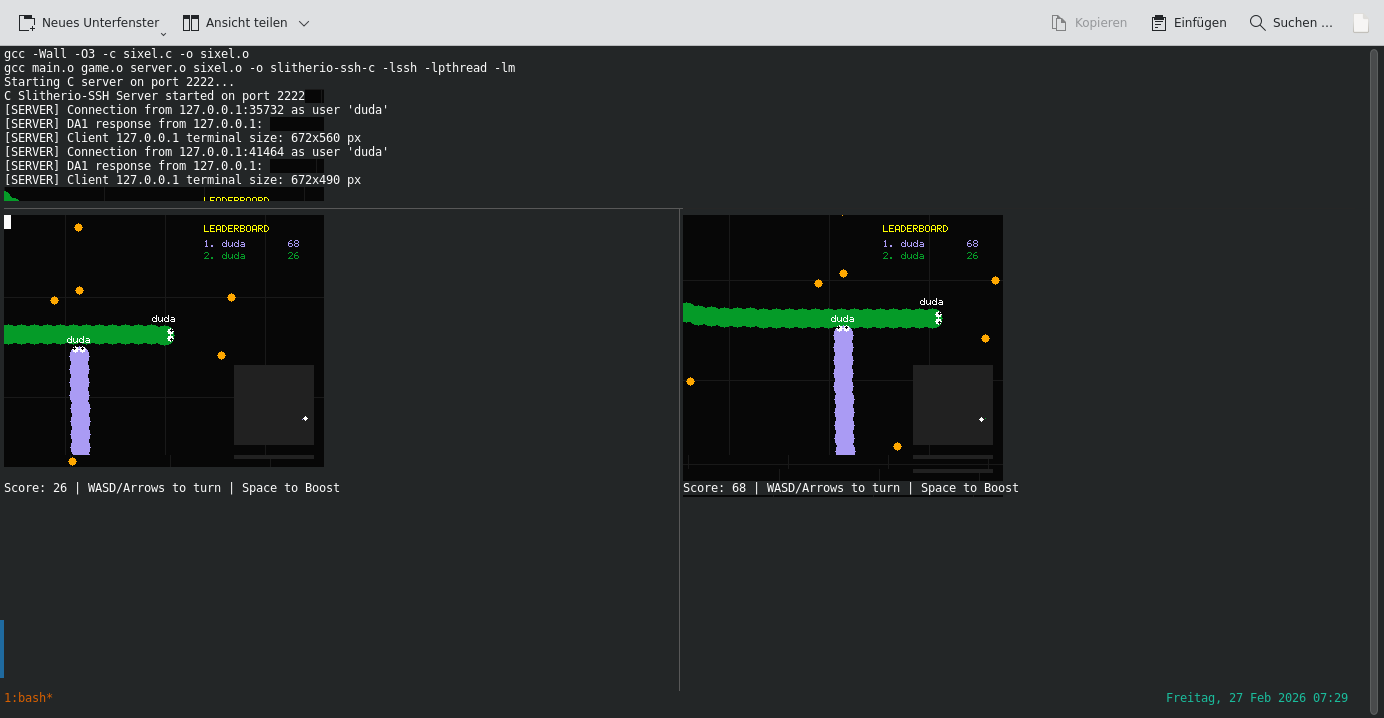Click leaderboard entry '1. duda 68'

929,243
